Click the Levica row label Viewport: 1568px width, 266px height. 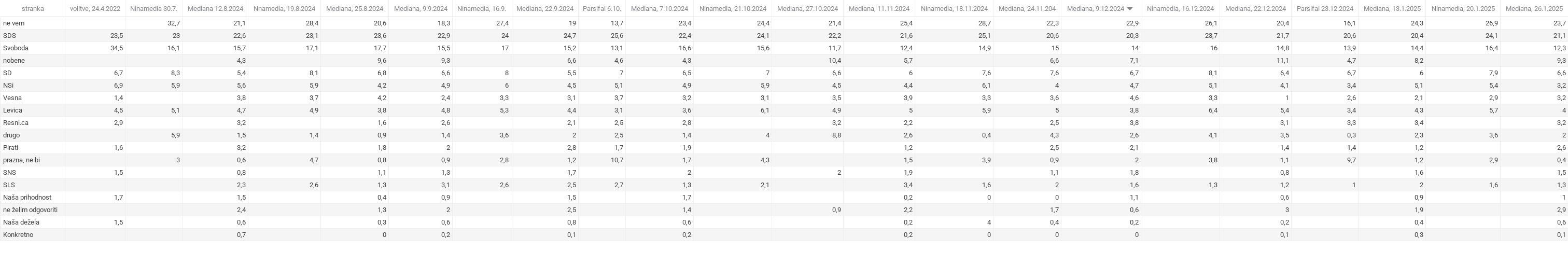point(13,111)
